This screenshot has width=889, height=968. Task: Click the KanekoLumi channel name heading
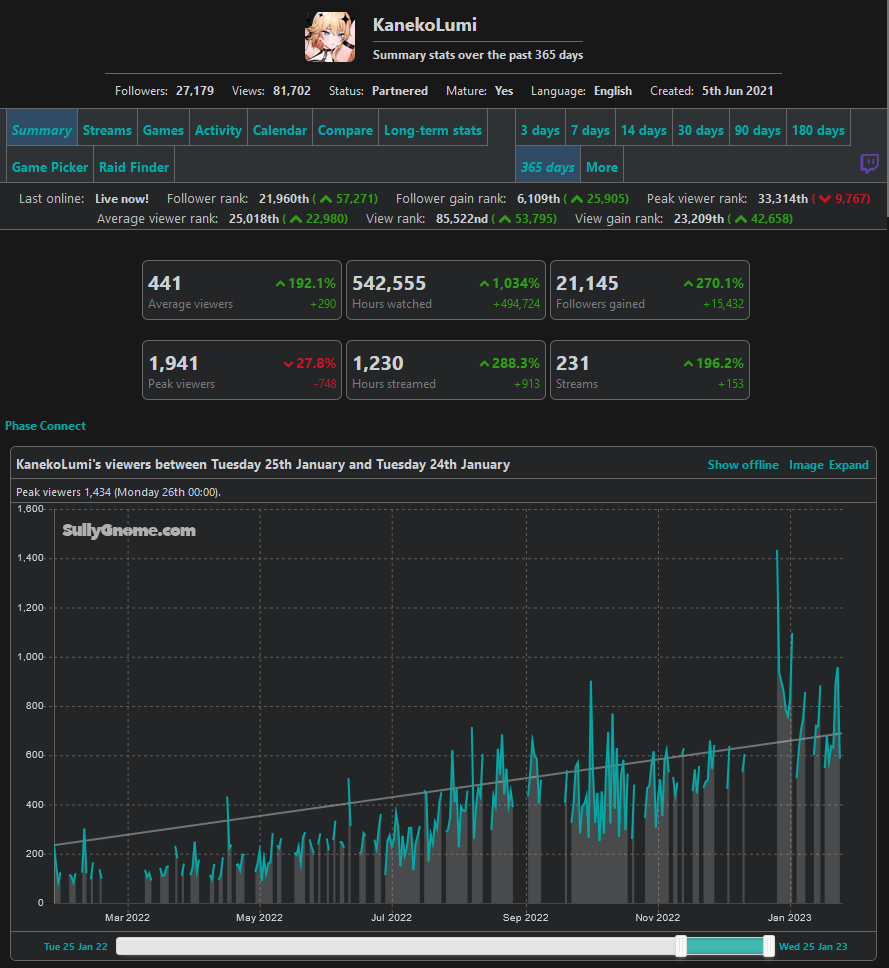[425, 25]
